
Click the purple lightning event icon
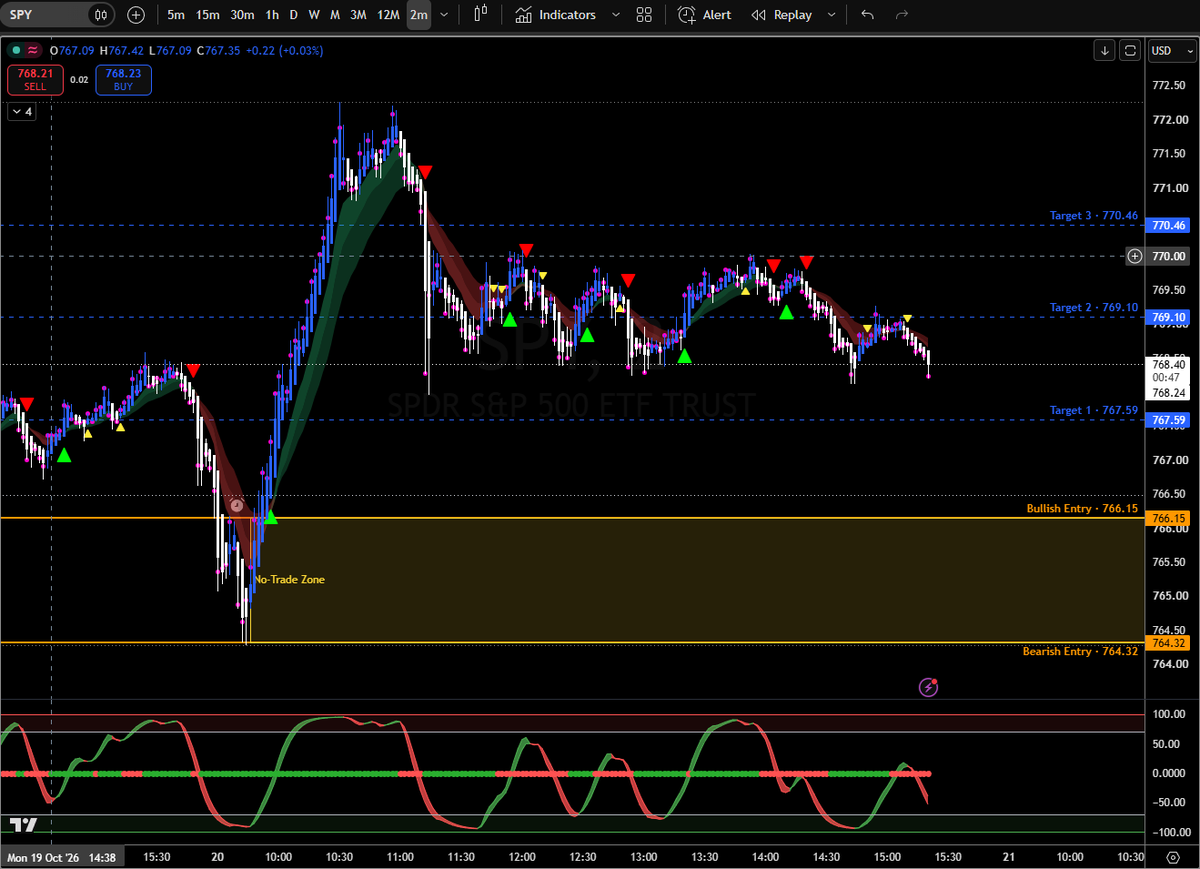tap(929, 686)
